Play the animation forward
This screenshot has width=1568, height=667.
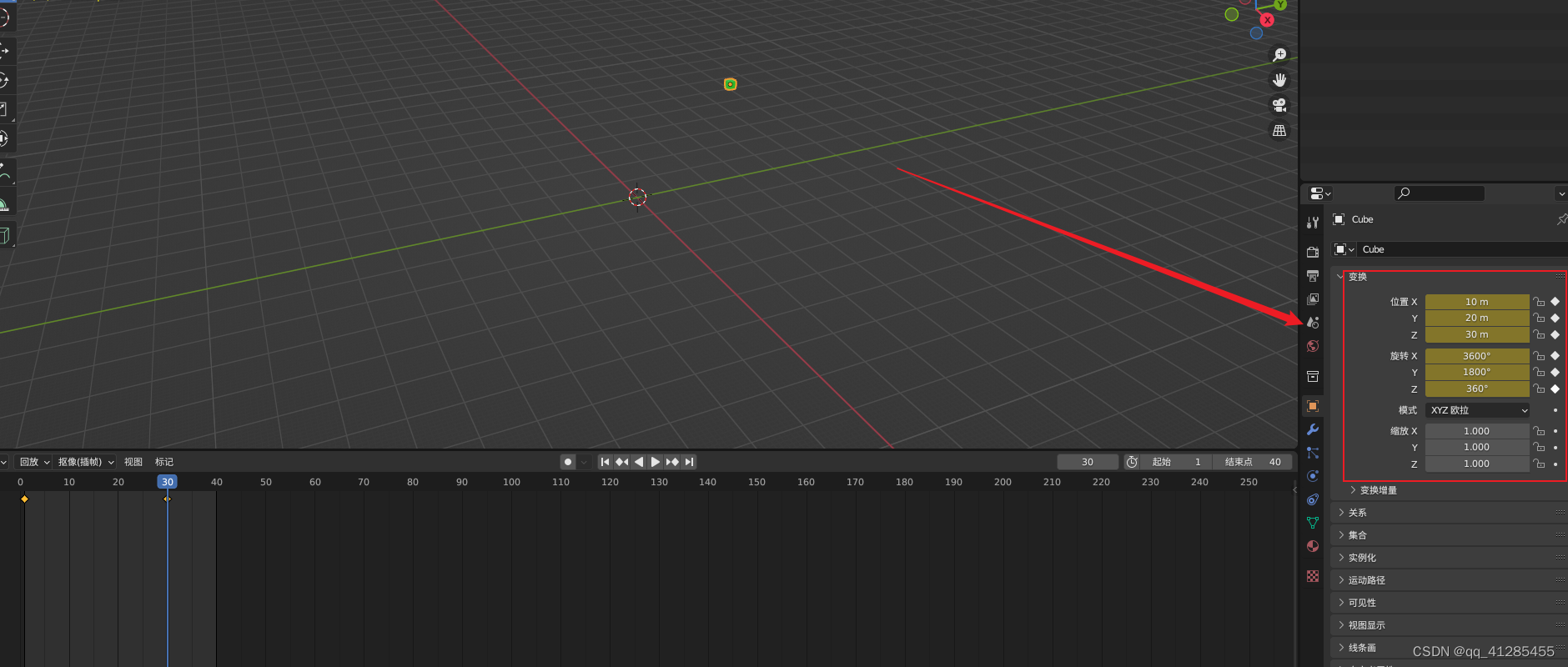click(656, 462)
